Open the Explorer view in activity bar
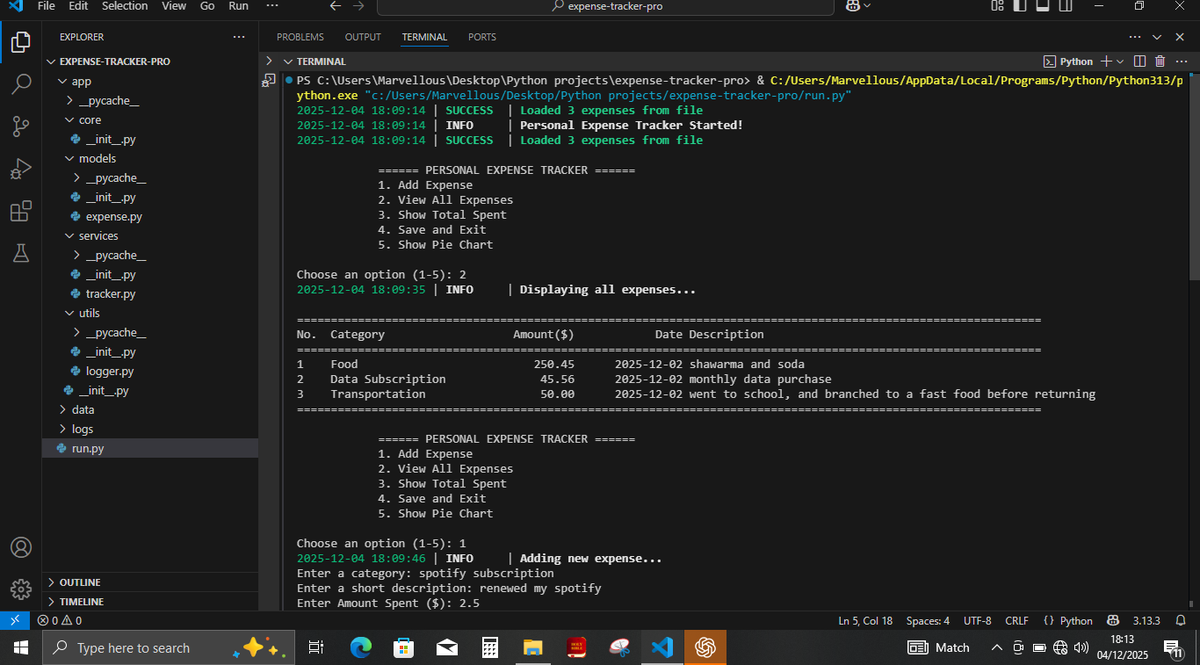1200x665 pixels. 21,42
